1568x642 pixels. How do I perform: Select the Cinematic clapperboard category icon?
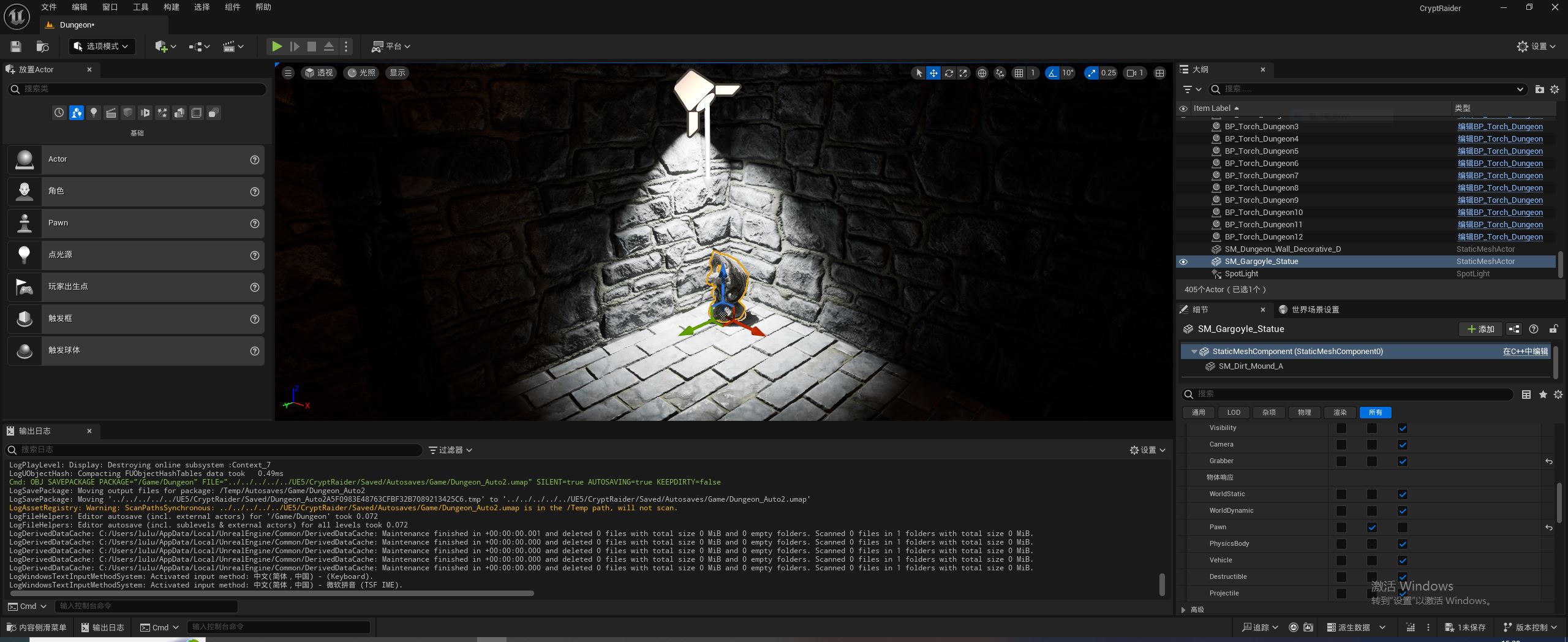[111, 113]
